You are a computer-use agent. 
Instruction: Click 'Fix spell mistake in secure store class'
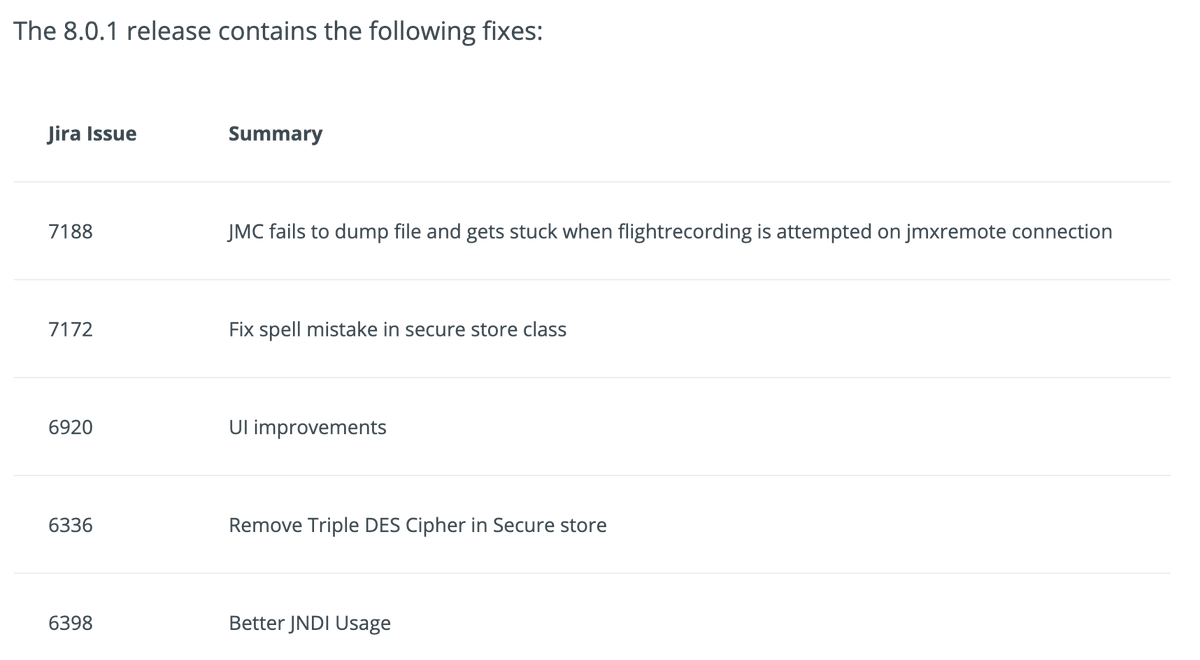[x=397, y=330]
